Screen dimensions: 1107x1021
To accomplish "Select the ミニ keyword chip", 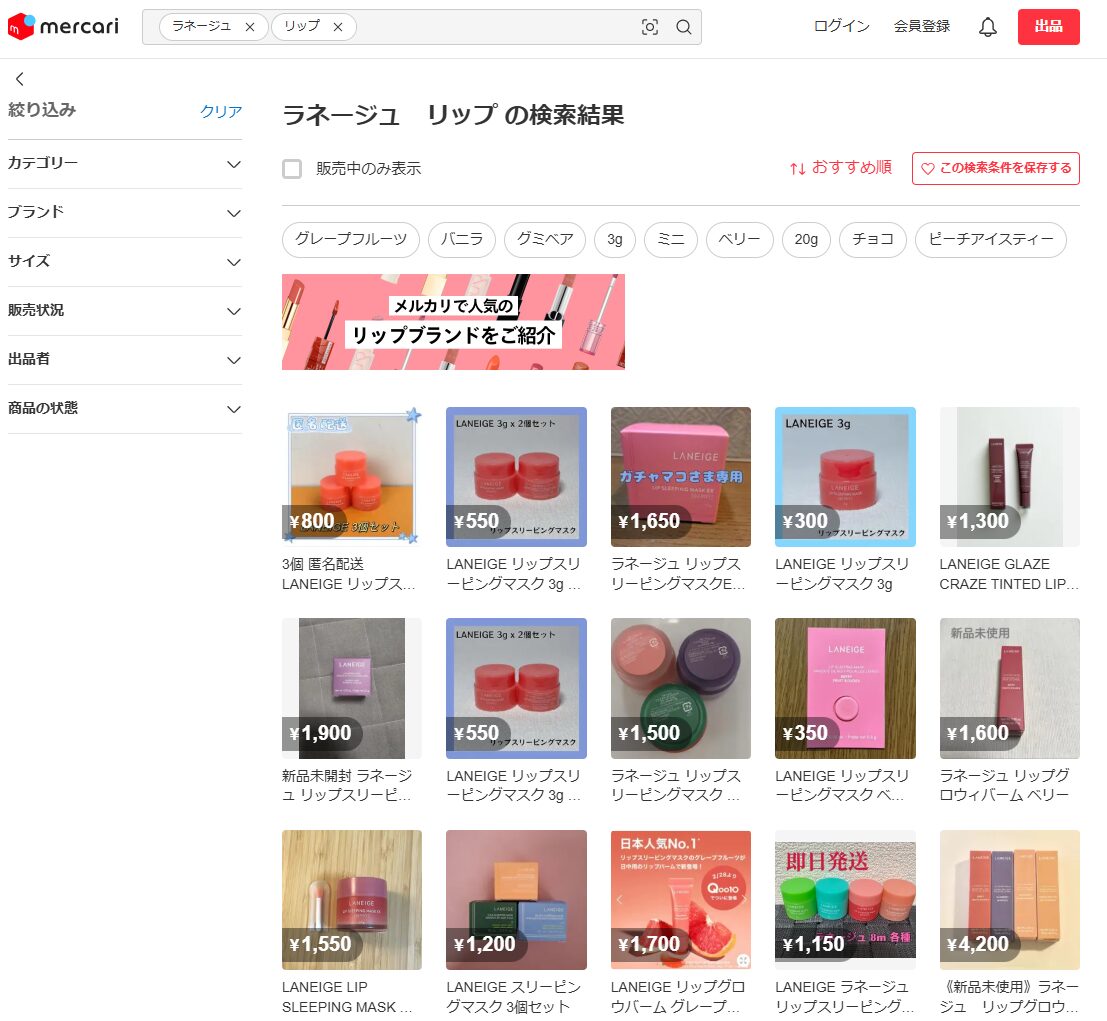I will [671, 239].
